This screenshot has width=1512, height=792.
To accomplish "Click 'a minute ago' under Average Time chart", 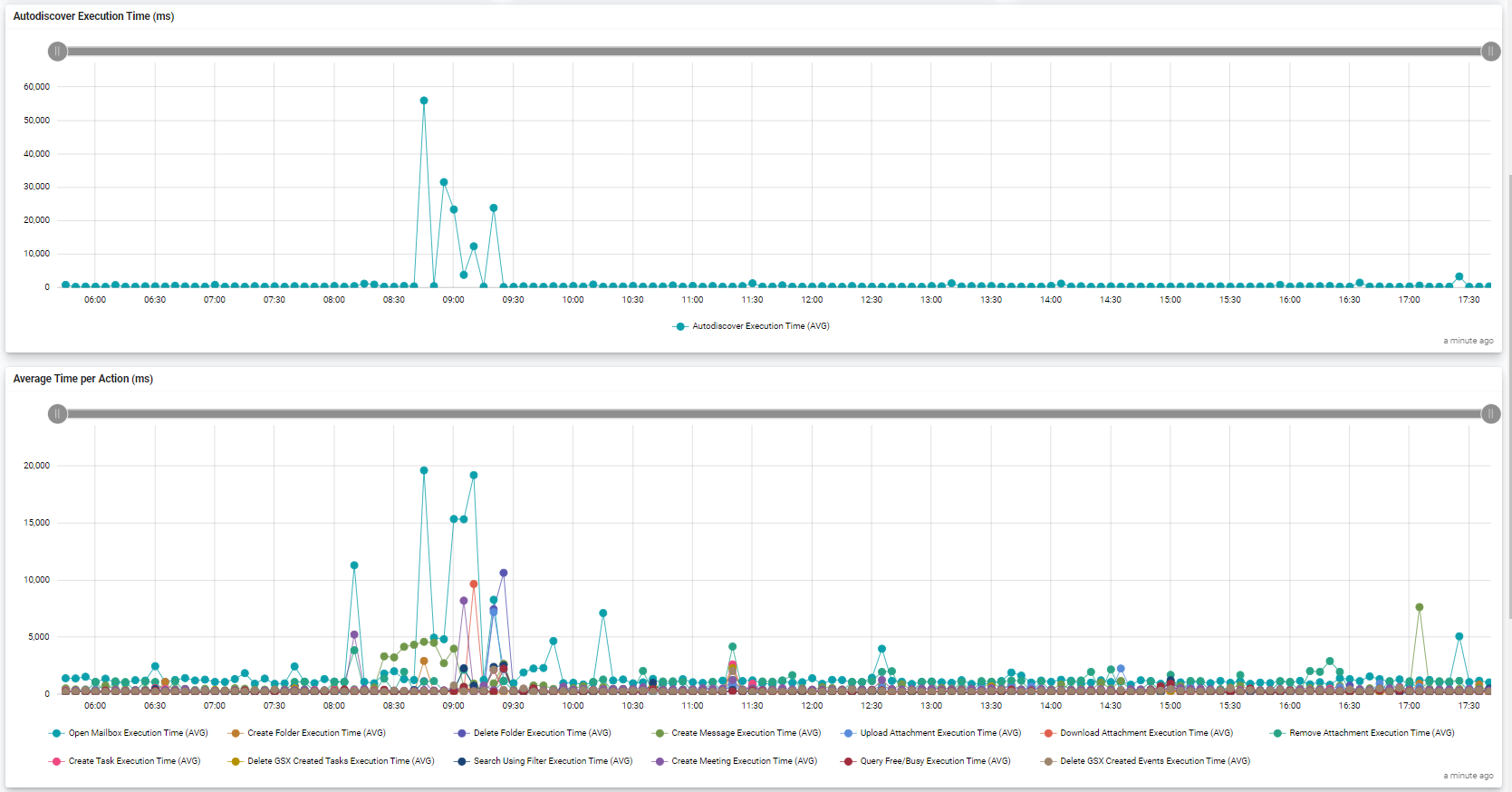I will coord(1468,776).
